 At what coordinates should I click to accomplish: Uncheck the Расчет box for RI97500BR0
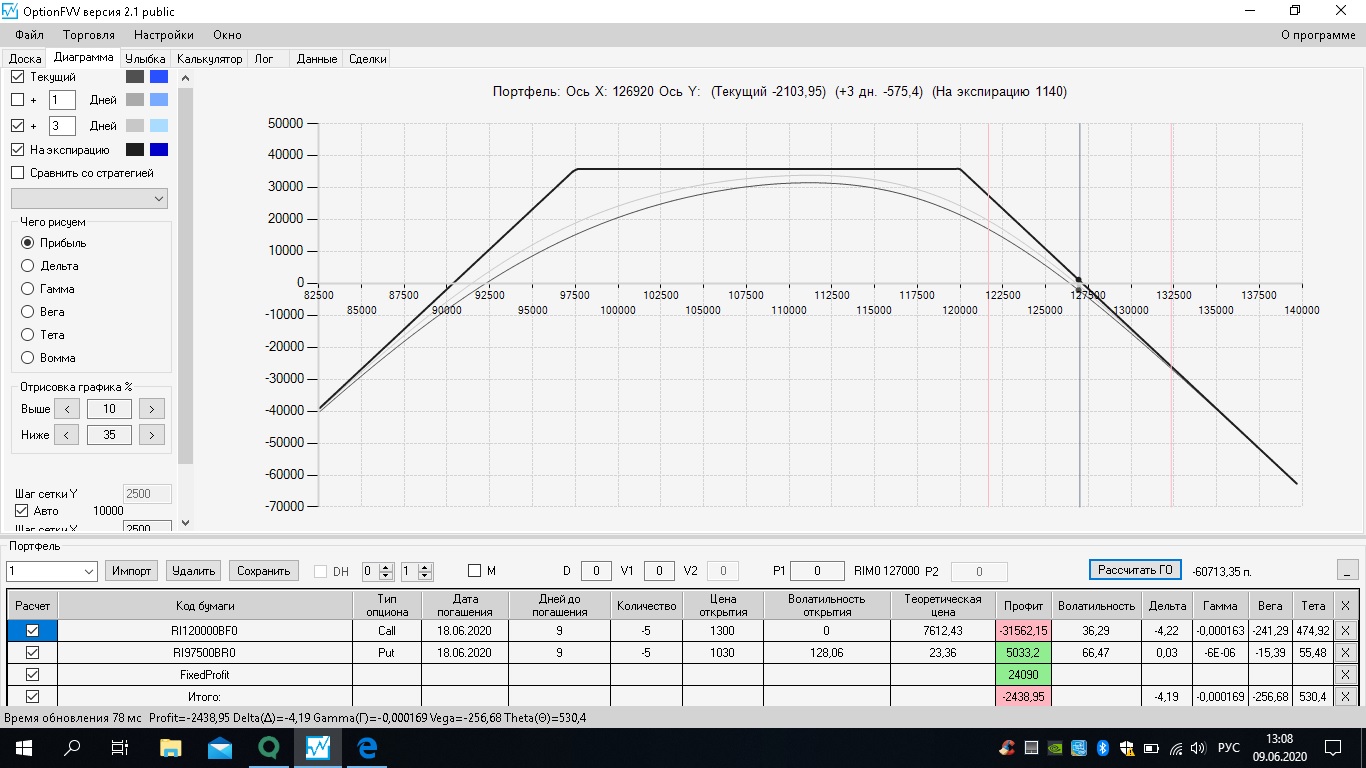point(32,653)
